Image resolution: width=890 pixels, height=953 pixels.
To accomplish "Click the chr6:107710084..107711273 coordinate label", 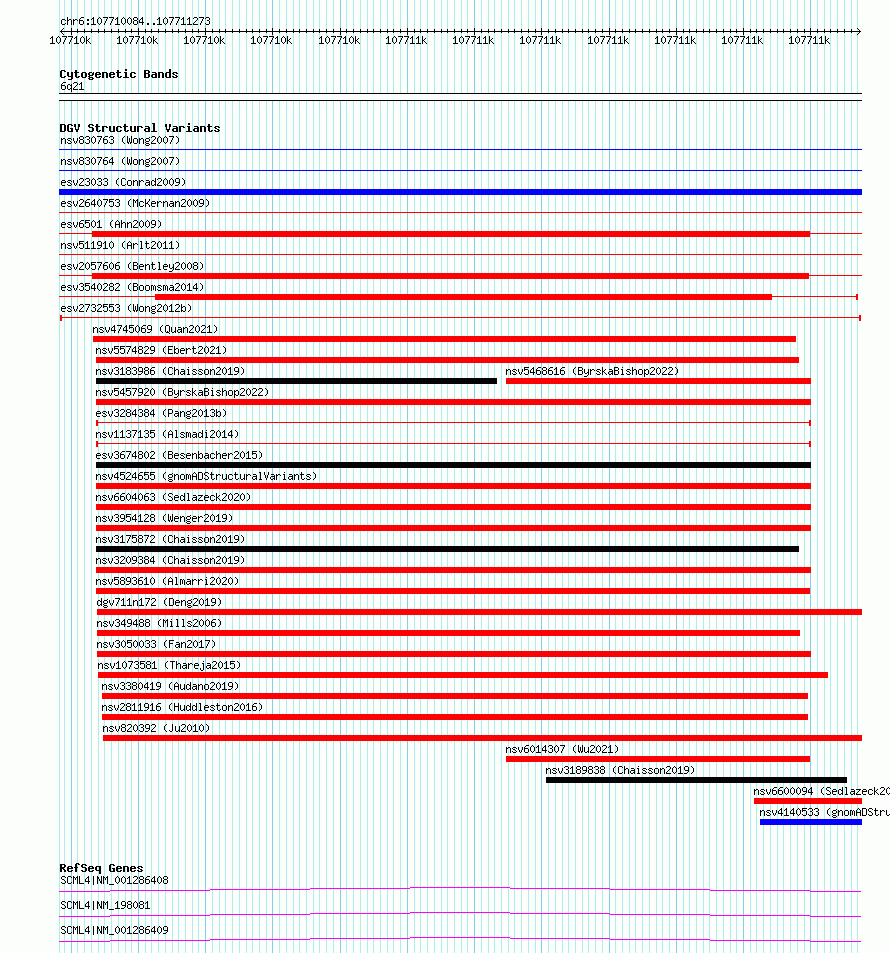I will pyautogui.click(x=136, y=21).
